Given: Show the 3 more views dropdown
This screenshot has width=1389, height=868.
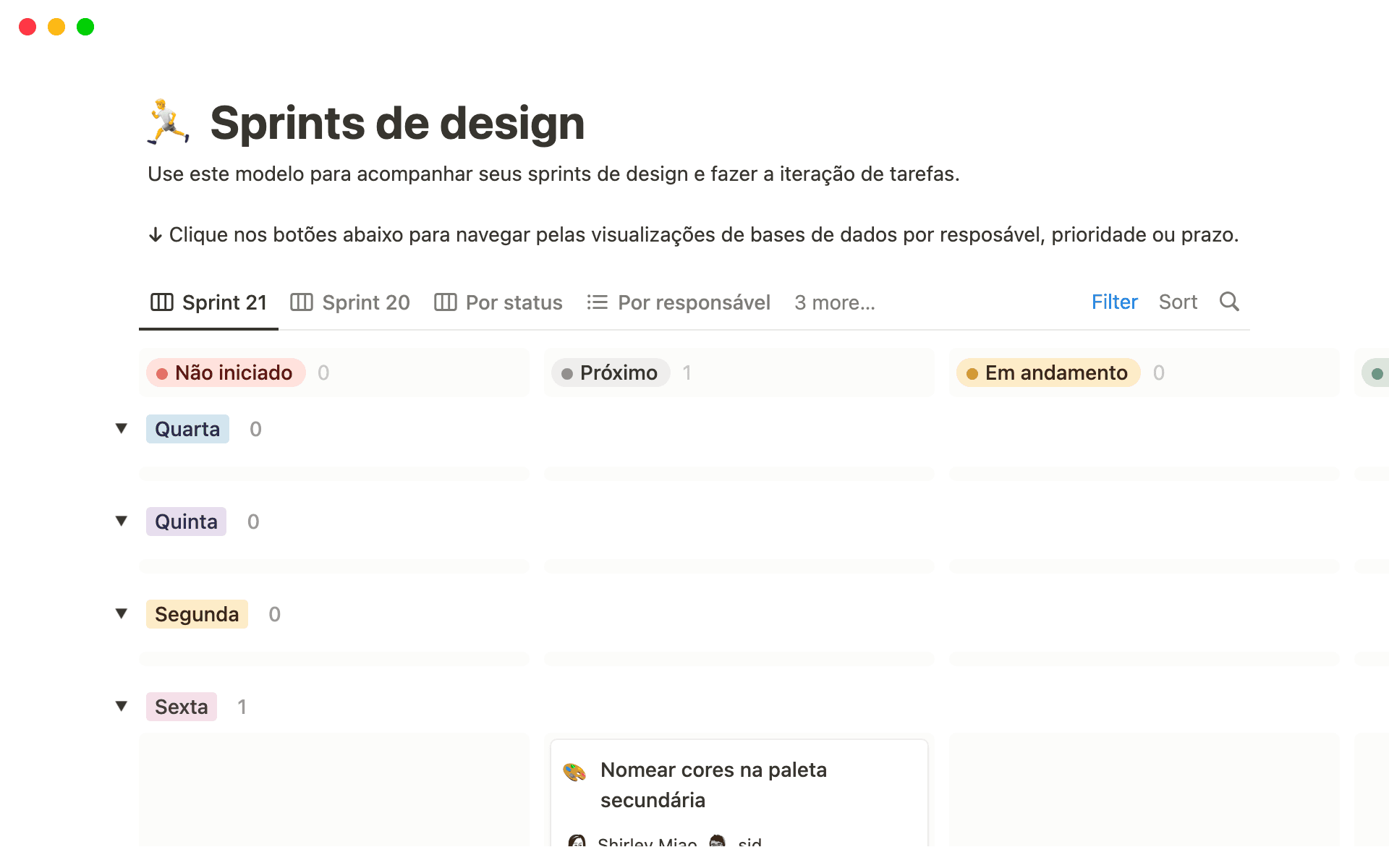Looking at the screenshot, I should click(x=834, y=302).
